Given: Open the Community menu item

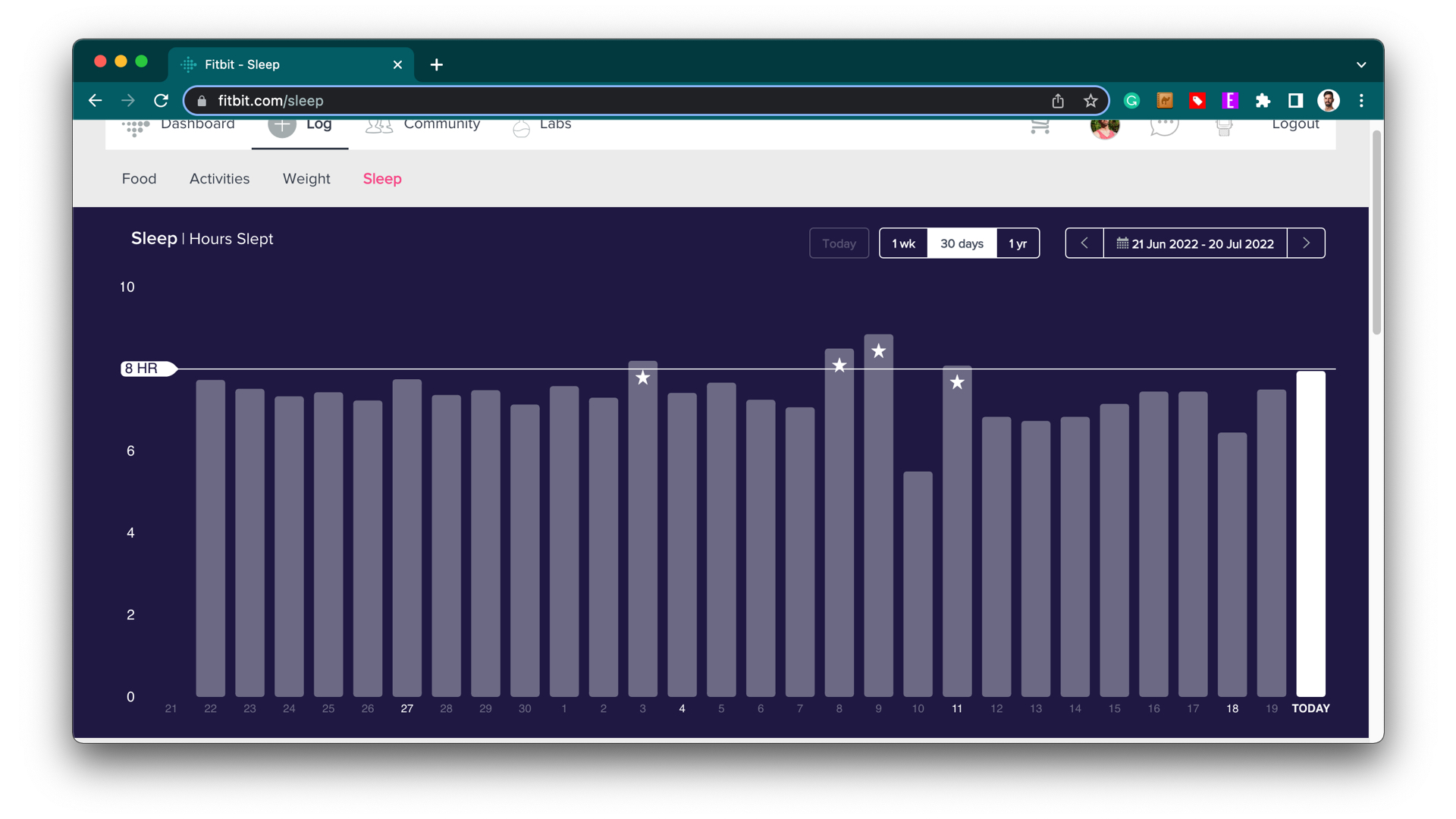Looking at the screenshot, I should (441, 125).
